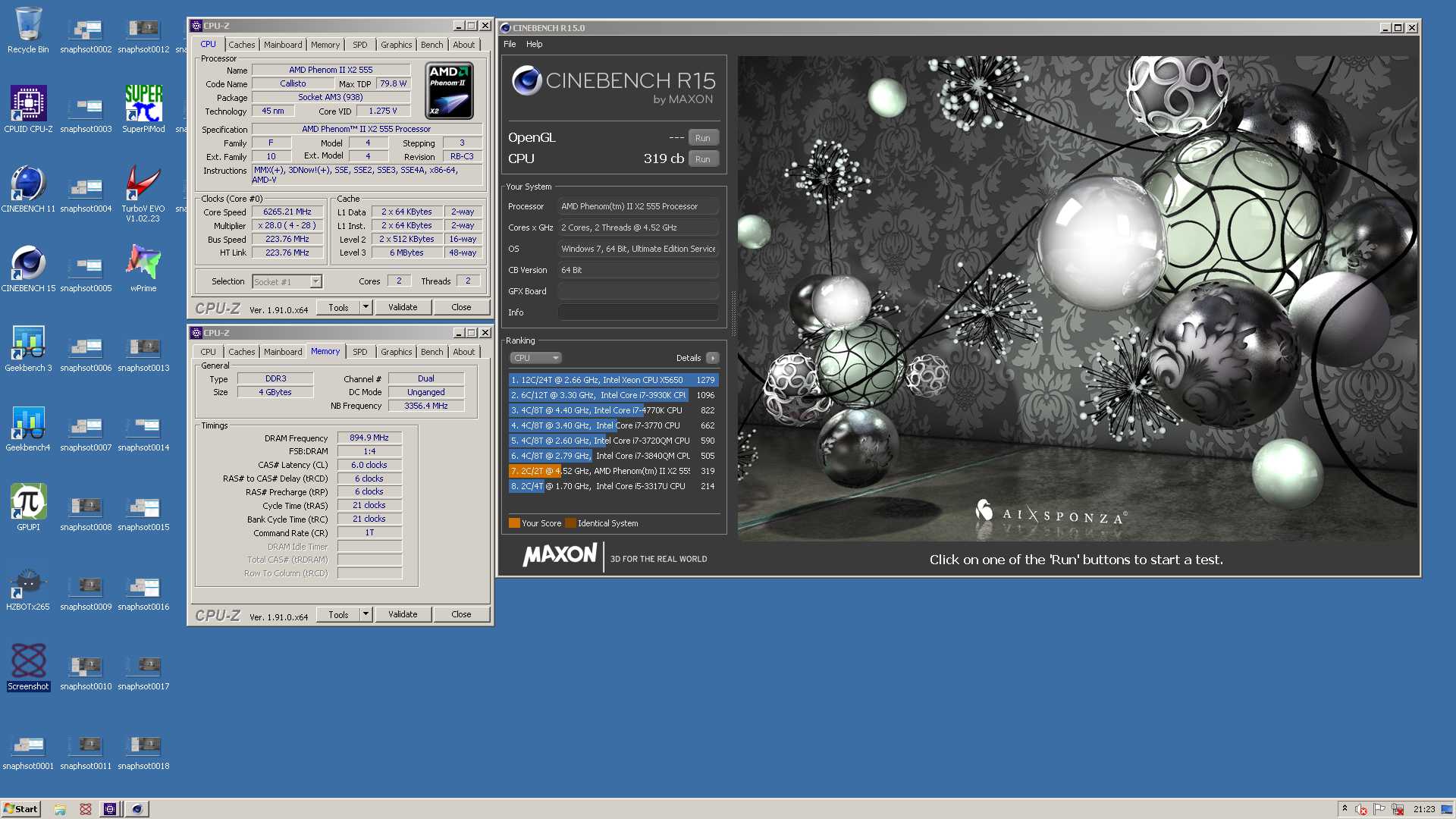Image resolution: width=1456 pixels, height=819 pixels.
Task: Run the CPU benchmark in Cinebench
Action: (703, 159)
